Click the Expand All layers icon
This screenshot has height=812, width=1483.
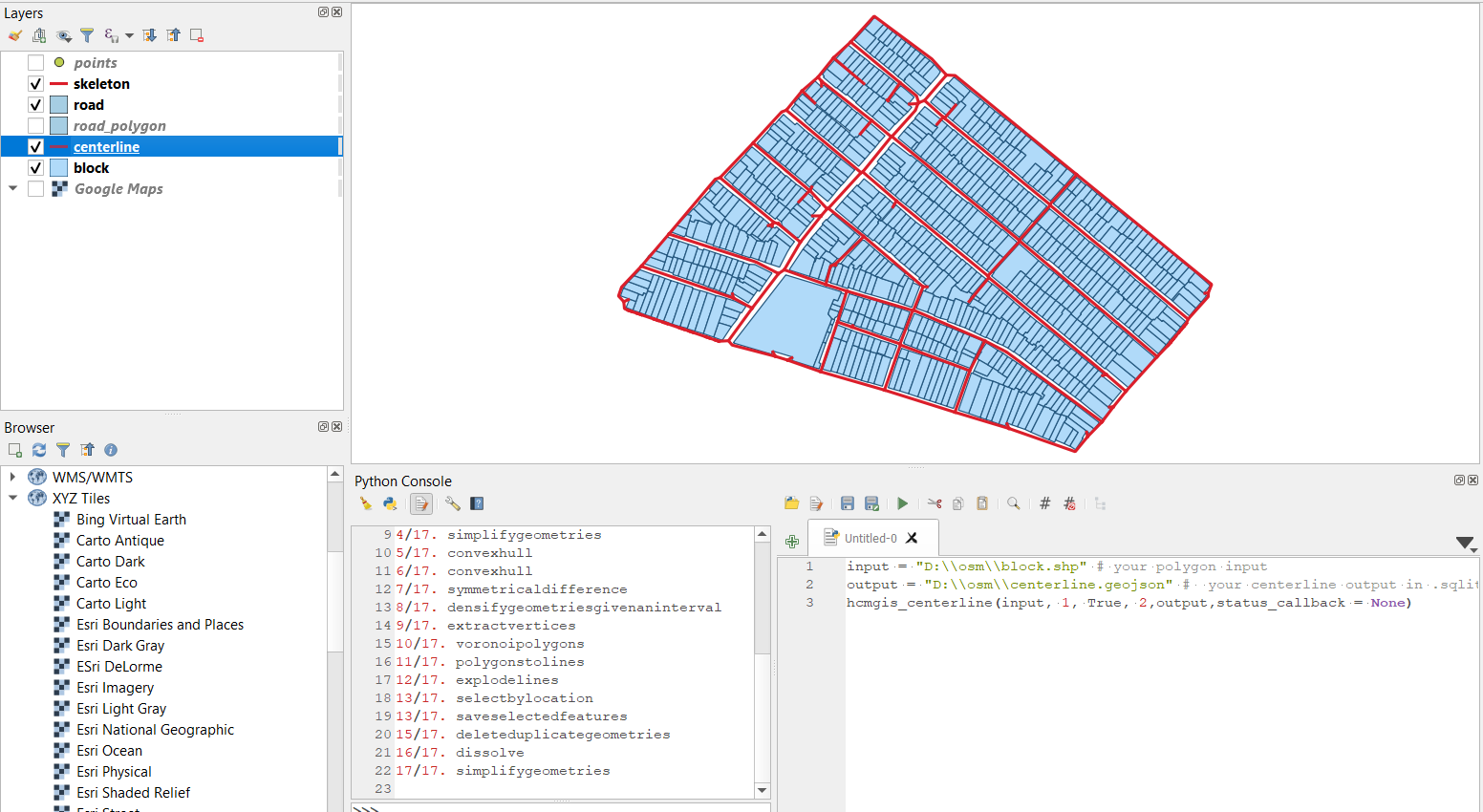150,35
